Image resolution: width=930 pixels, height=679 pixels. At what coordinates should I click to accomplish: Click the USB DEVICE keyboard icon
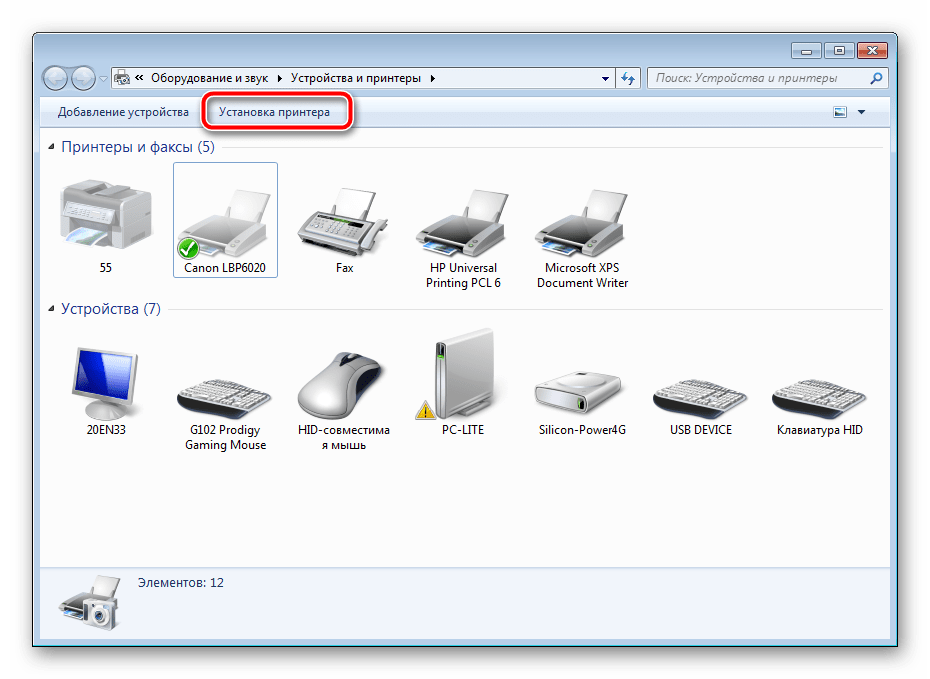[699, 395]
